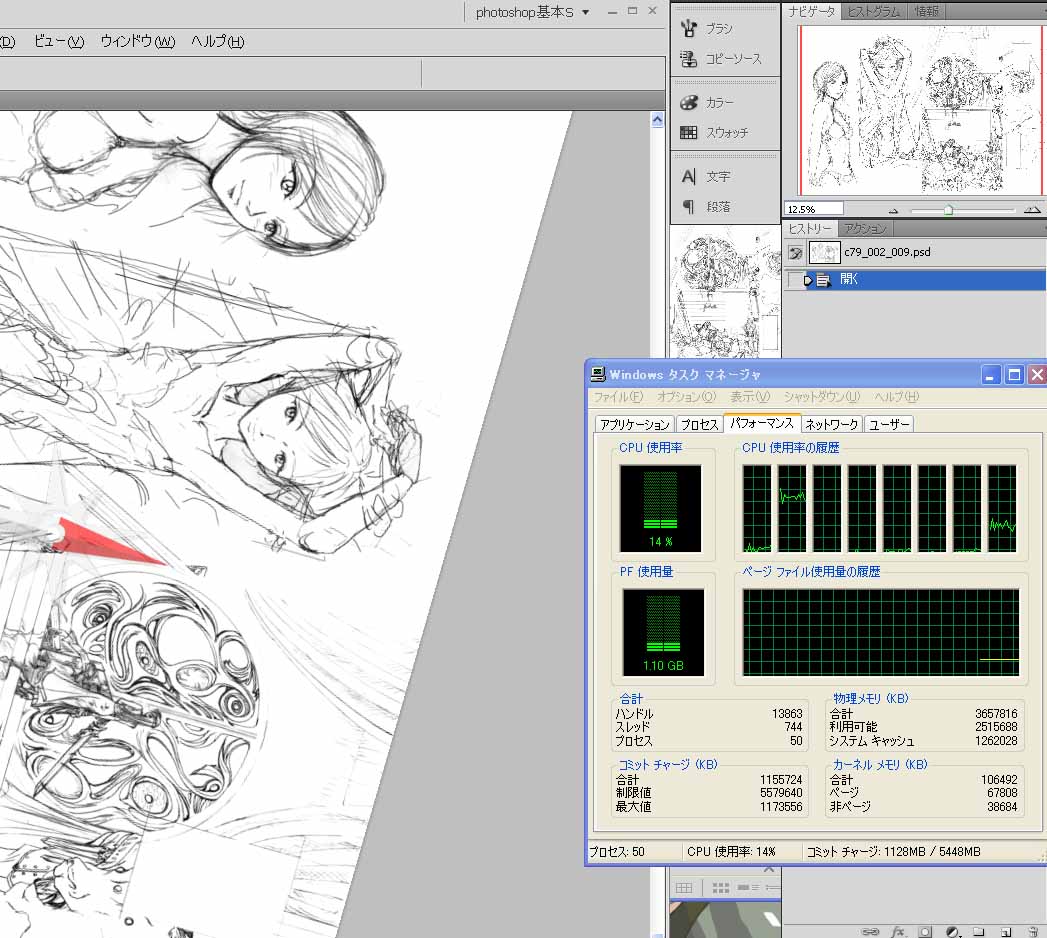
Task: Click the ハンドル value 13863
Action: coord(787,714)
